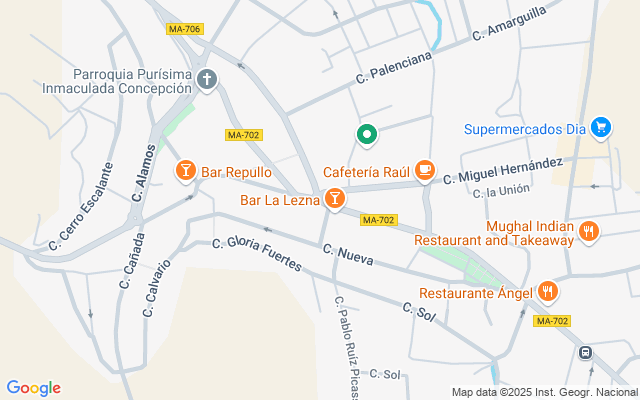Viewport: 640px width, 400px height.
Task: Click the green location pin marker
Action: [x=367, y=135]
